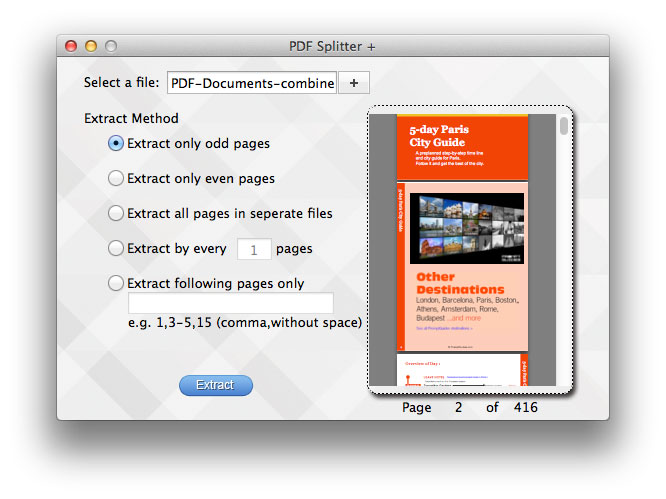Click the 'Extract Method' label
Screen dimensions: 666x499
coord(131,118)
